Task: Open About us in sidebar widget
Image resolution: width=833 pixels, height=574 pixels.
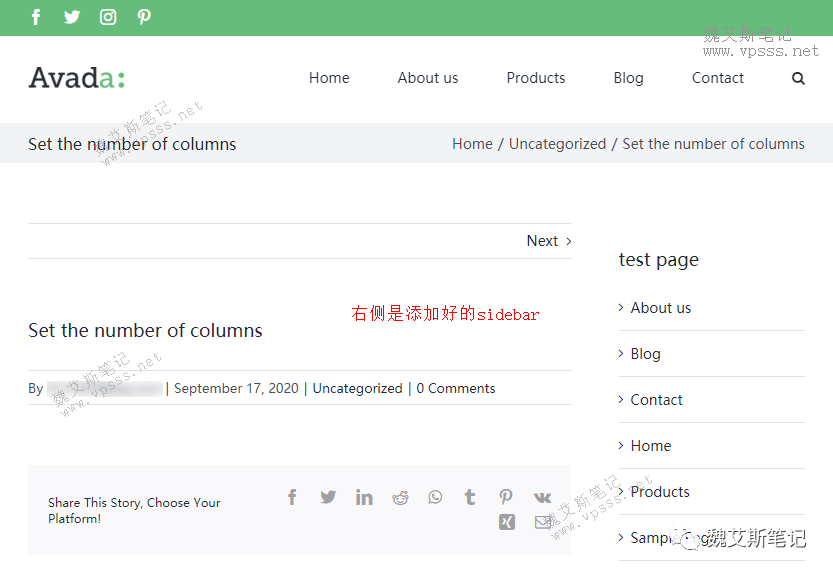Action: pyautogui.click(x=661, y=308)
